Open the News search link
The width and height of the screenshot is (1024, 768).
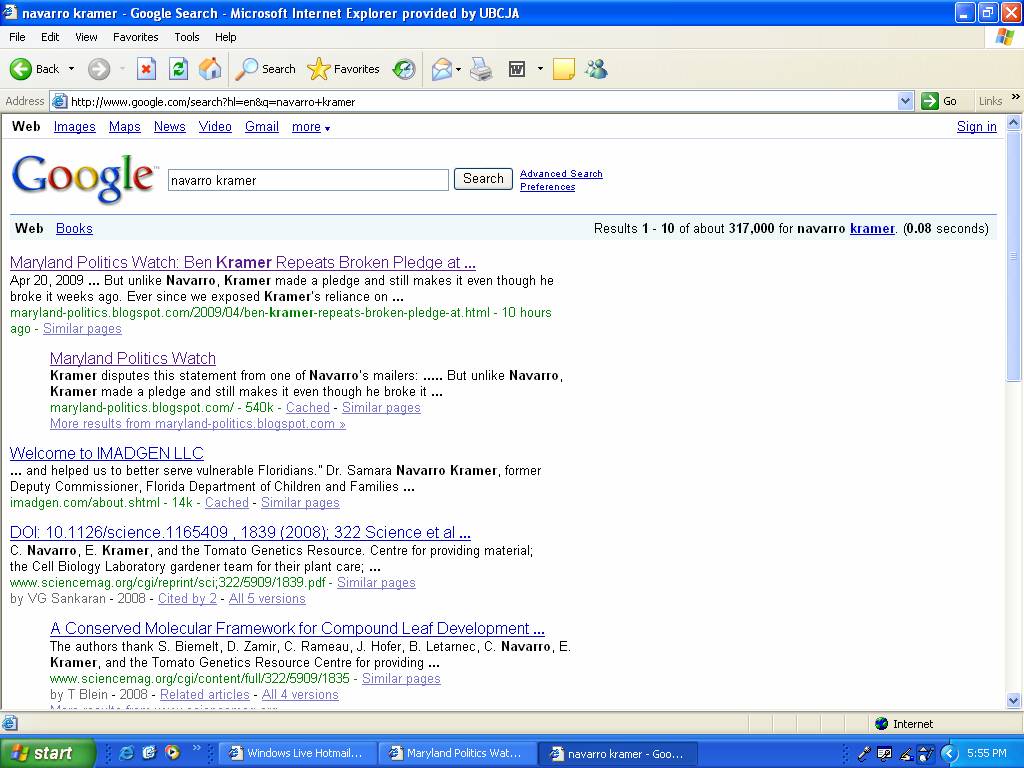pos(170,127)
